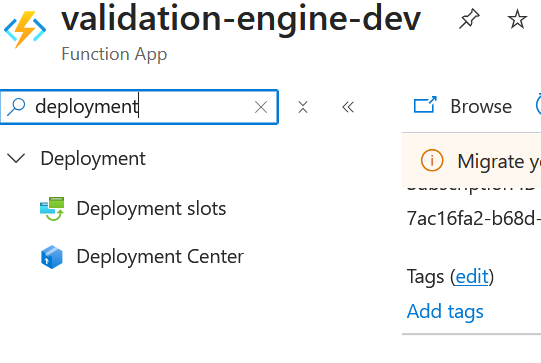Click the Deployment slots icon
The width and height of the screenshot is (541, 363).
(52, 208)
